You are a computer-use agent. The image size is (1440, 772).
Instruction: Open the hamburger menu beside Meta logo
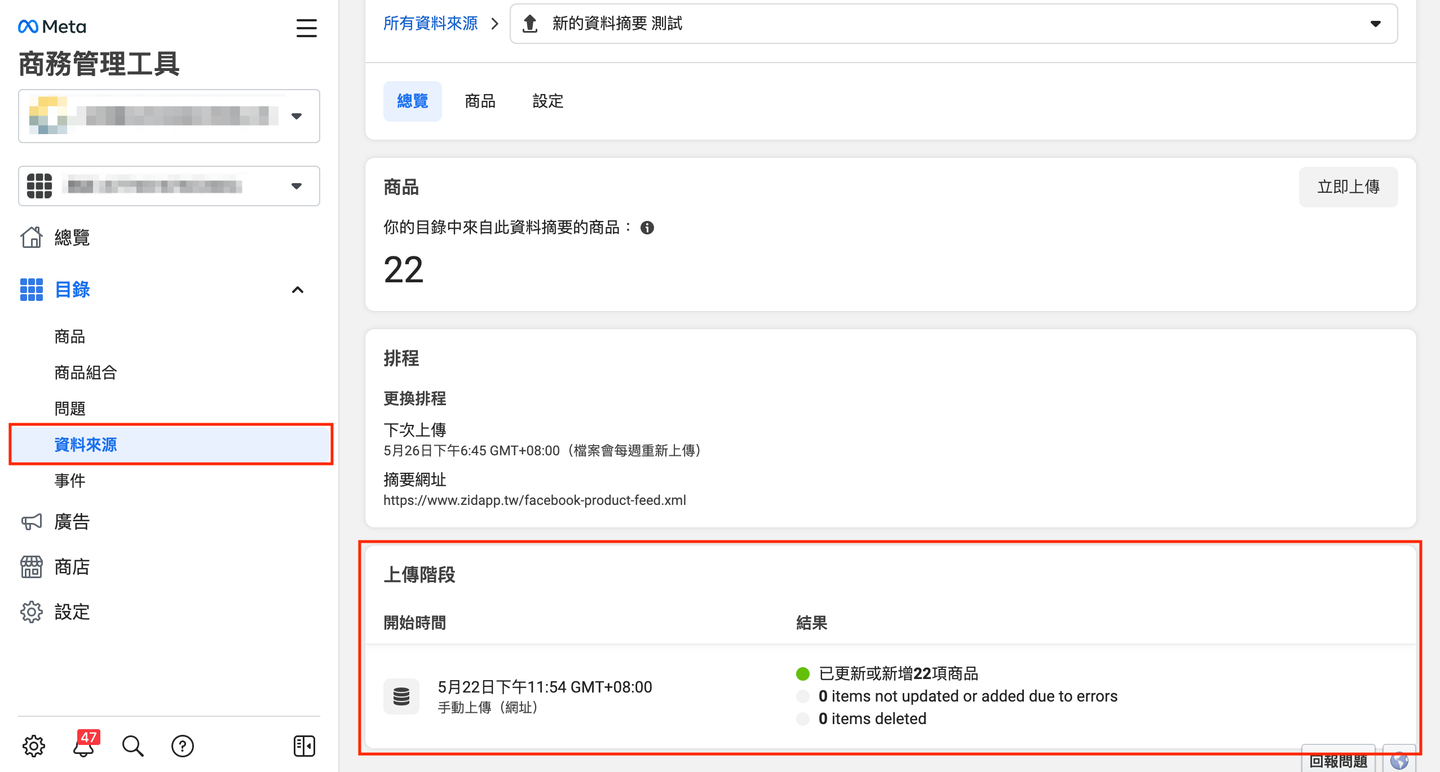pos(306,28)
